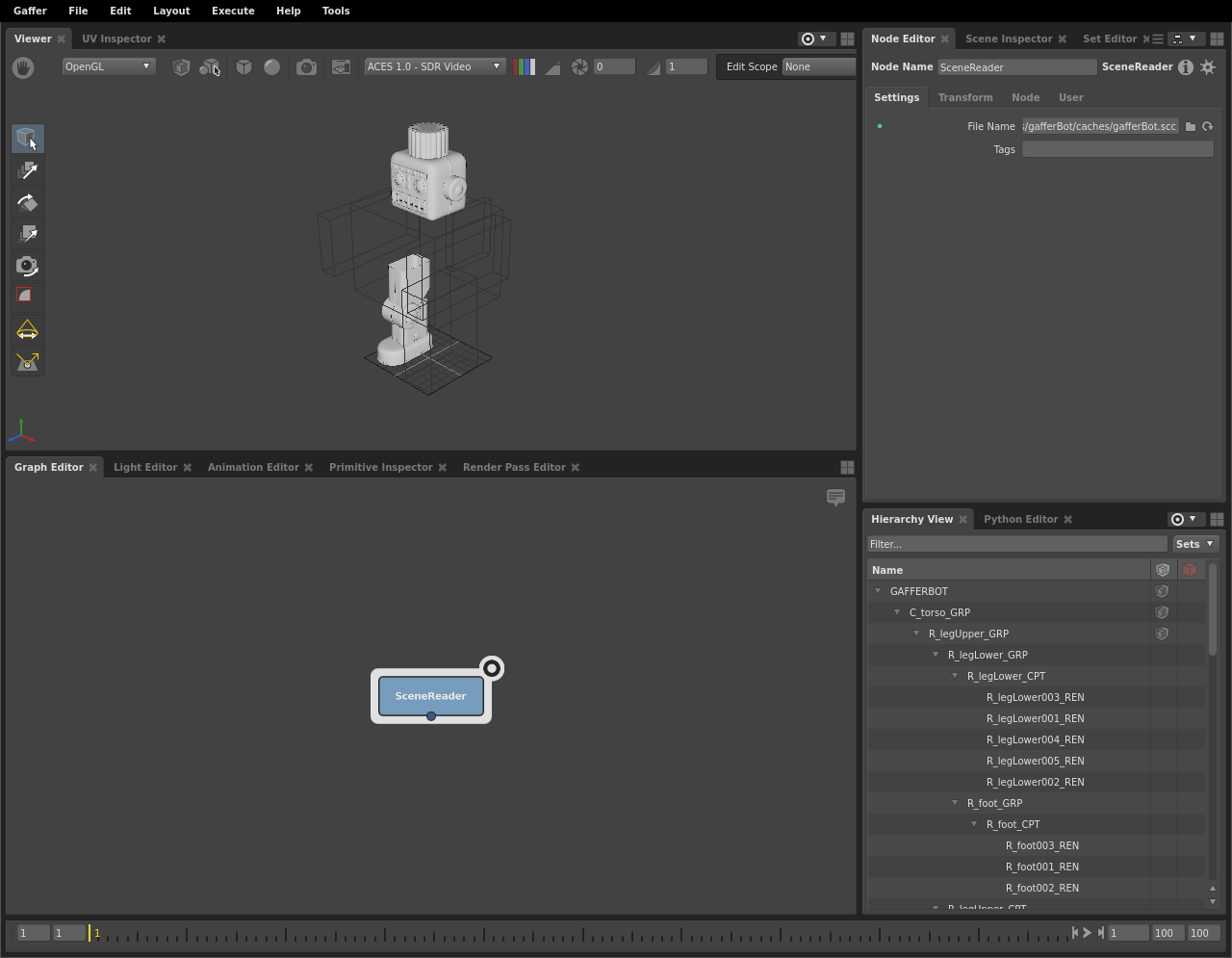Open the ACES 1.0 - SDR Video dropdown
The image size is (1232, 958).
point(434,66)
